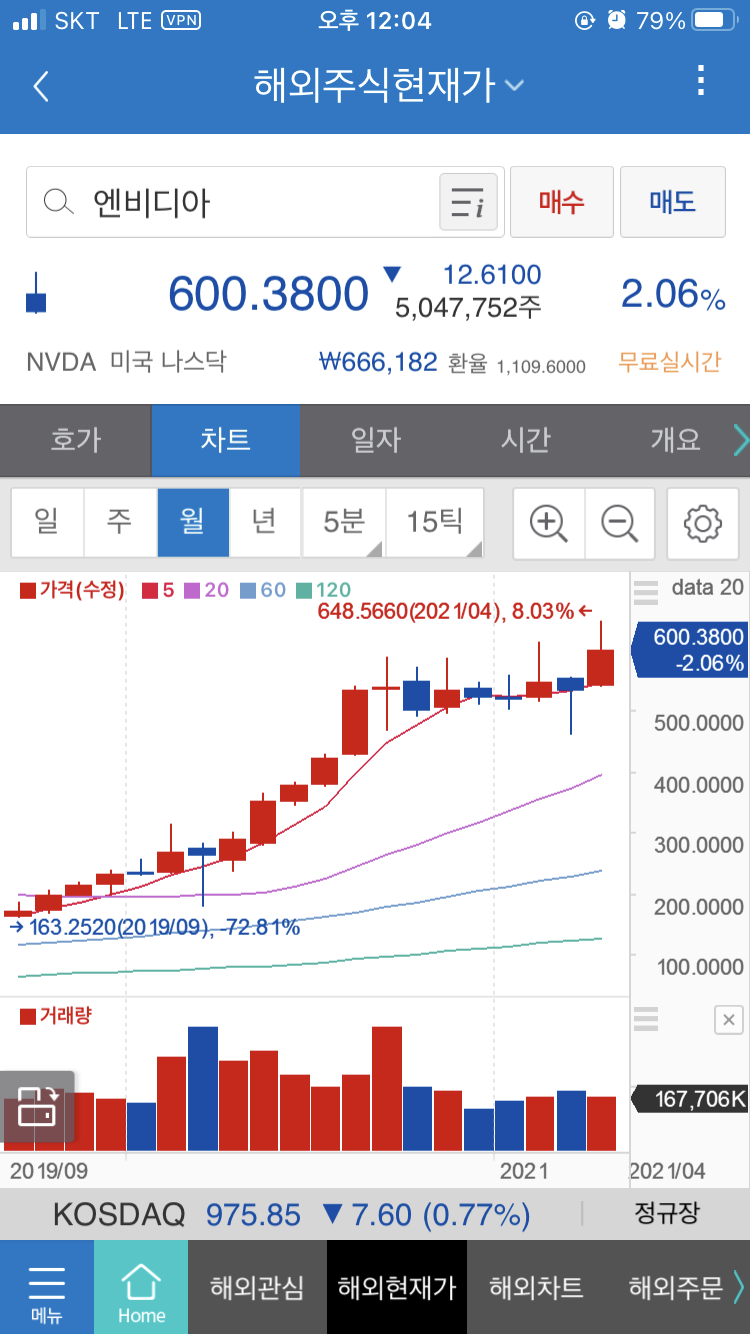This screenshot has width=750, height=1334.
Task: Click the 2.06% change rate
Action: (x=673, y=294)
